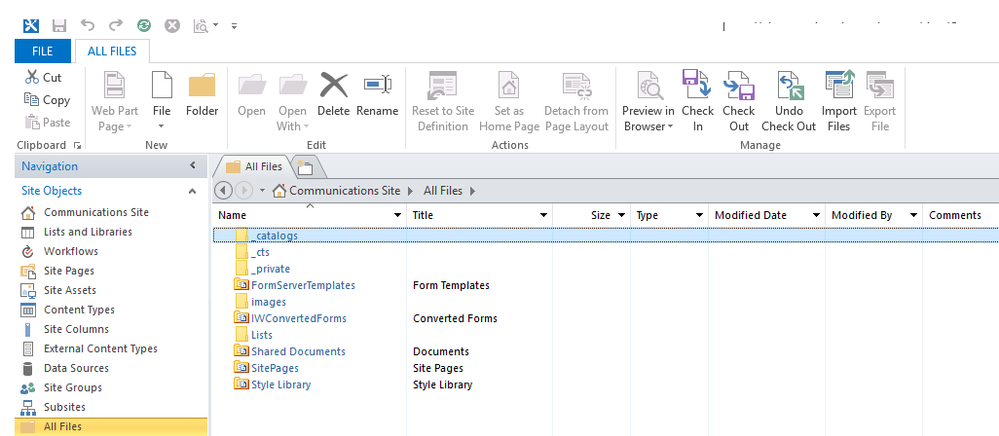Open Site Columns in navigation

(76, 329)
